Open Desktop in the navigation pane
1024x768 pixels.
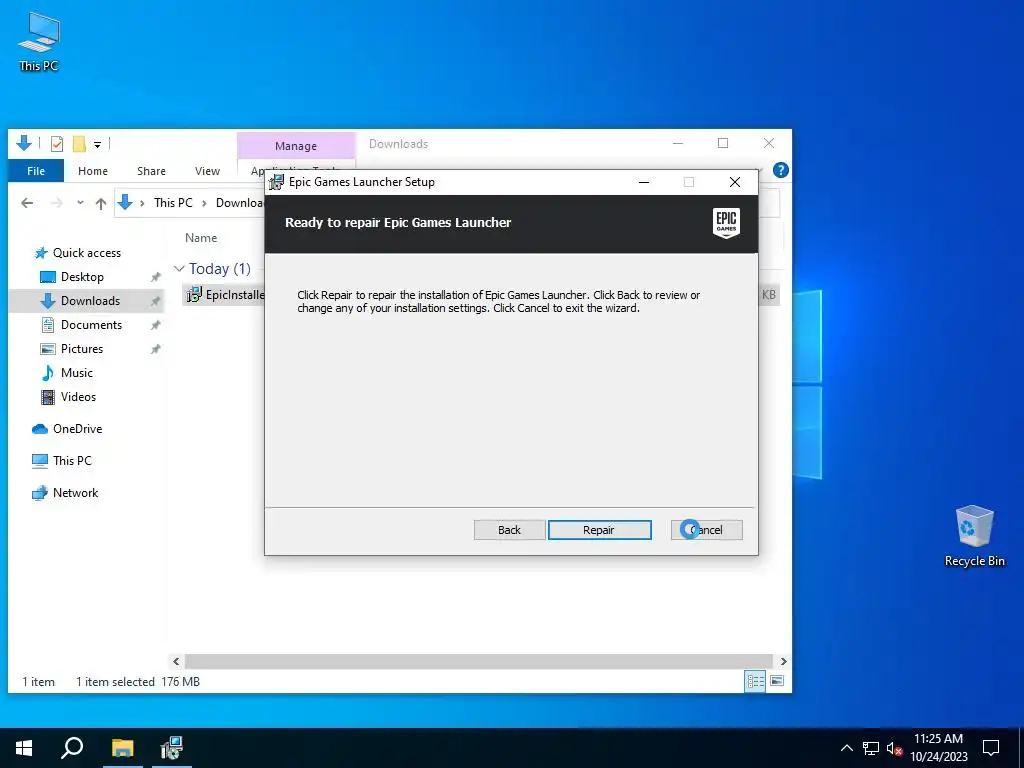point(82,277)
